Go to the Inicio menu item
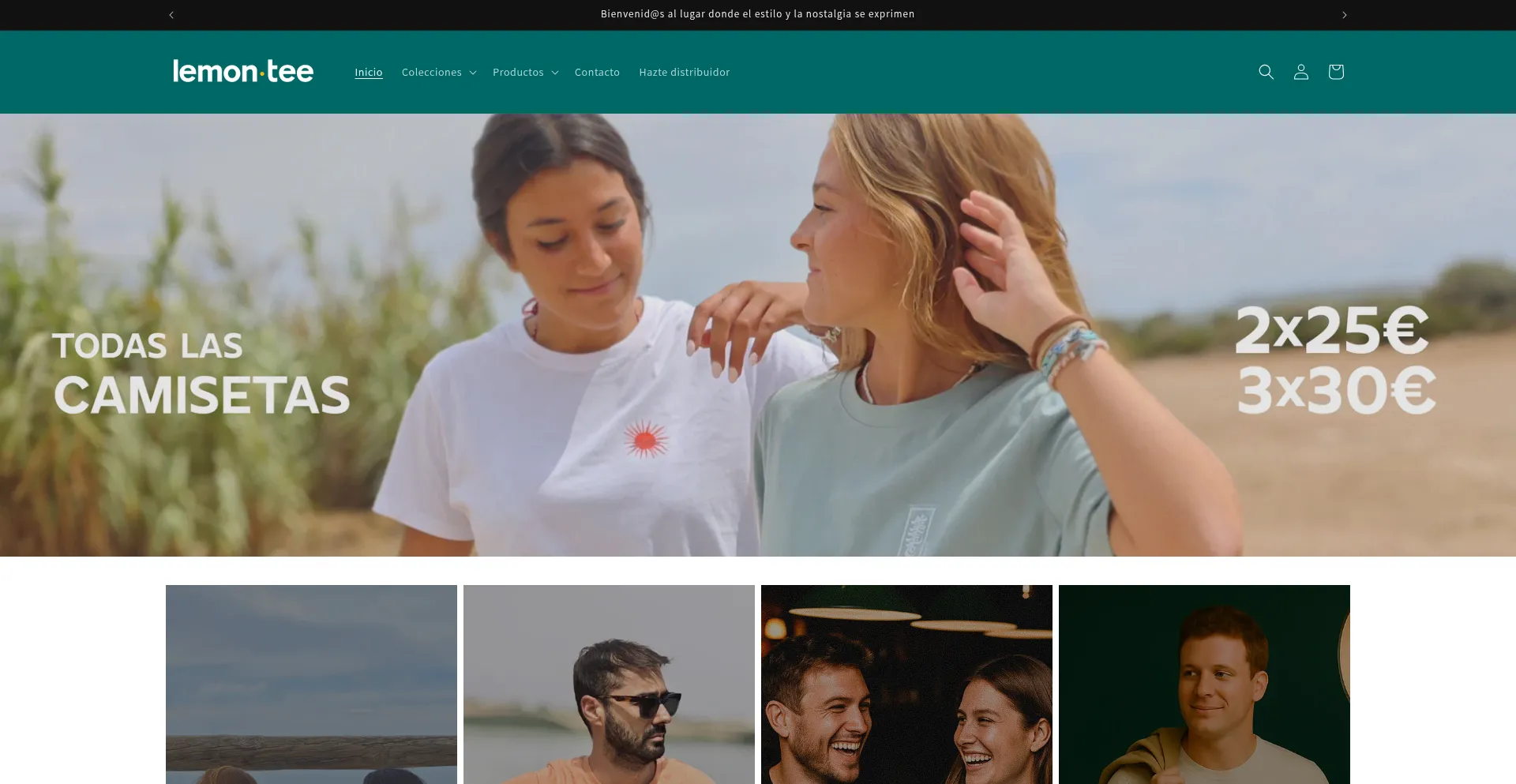The height and width of the screenshot is (784, 1516). point(368,72)
